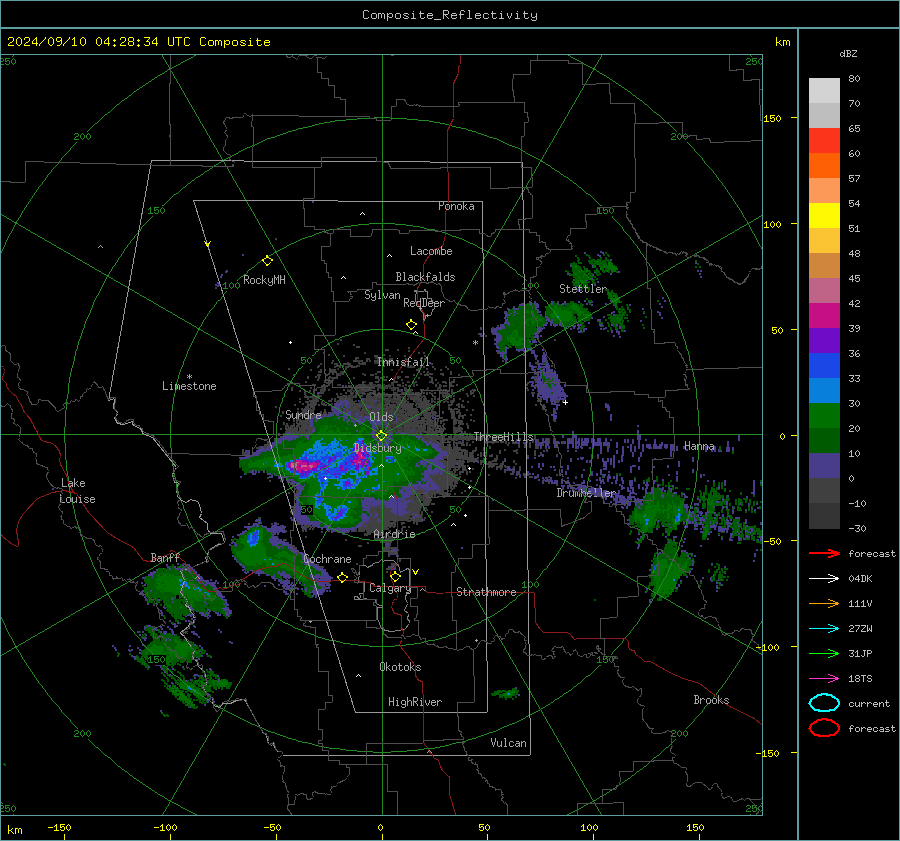
Task: Click the yellow diamond marker near RockyMH
Action: 267,261
